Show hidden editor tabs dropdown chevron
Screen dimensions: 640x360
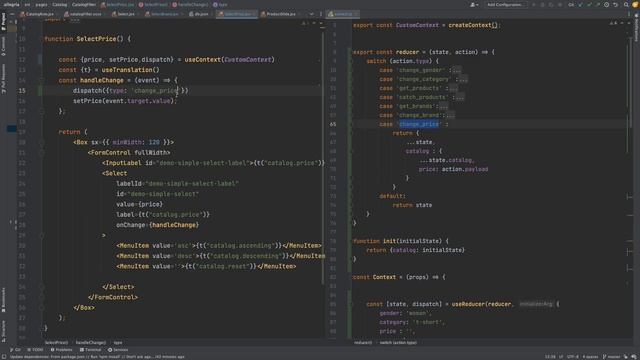tap(311, 14)
